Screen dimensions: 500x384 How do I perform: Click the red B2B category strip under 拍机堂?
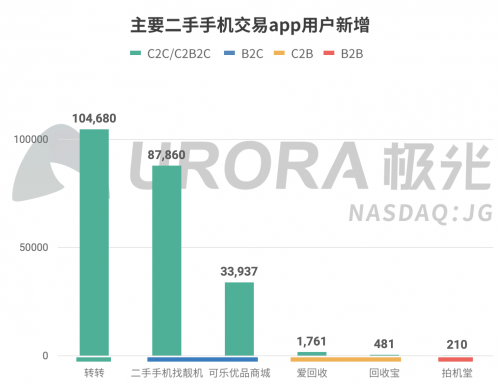tap(455, 359)
